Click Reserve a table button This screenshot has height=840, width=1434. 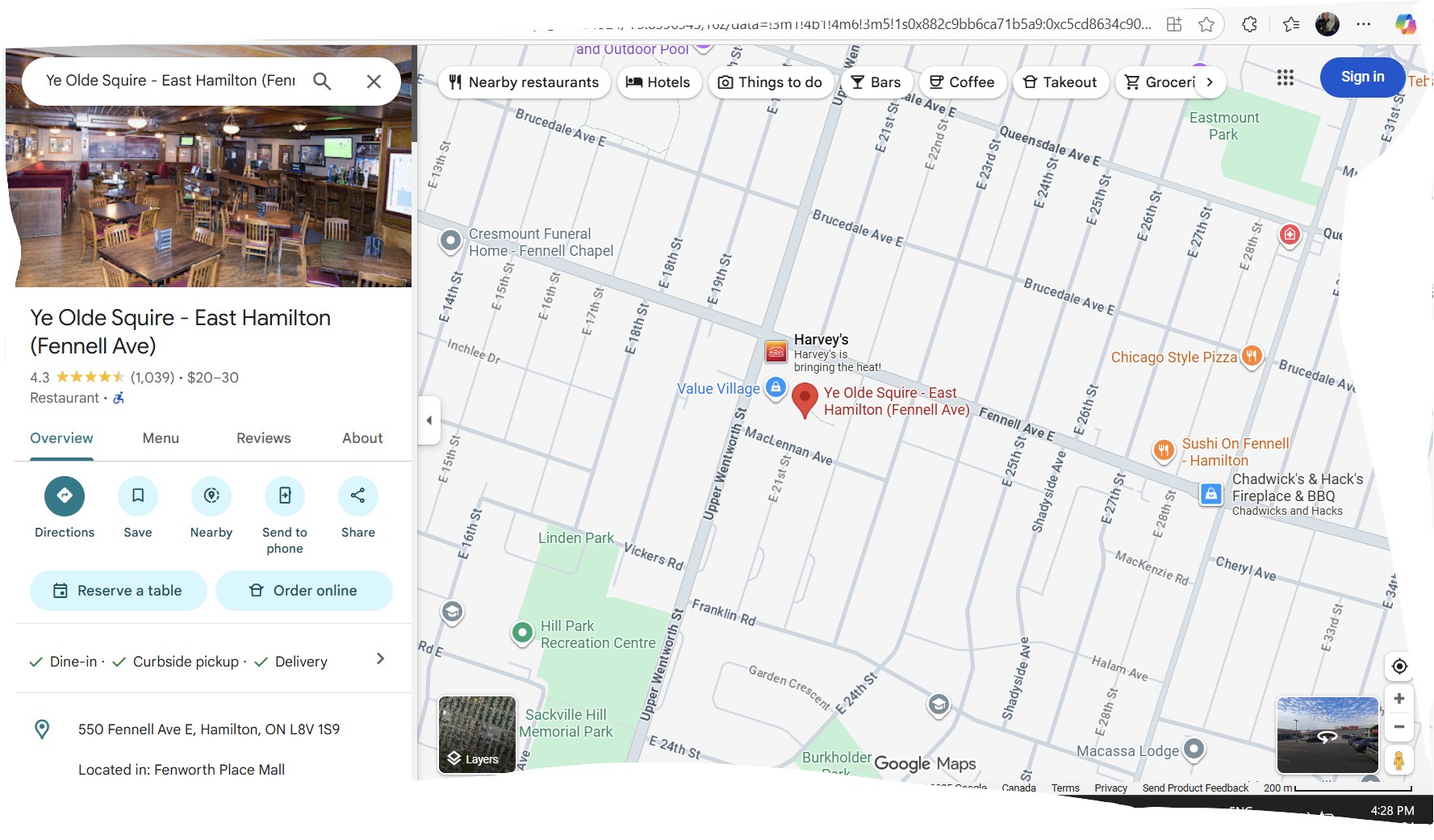tap(119, 591)
